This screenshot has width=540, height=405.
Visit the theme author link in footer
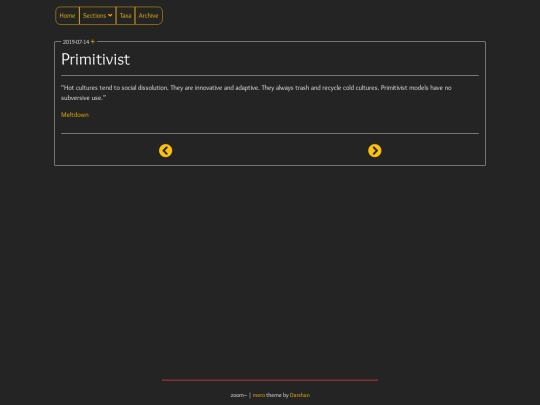point(300,395)
